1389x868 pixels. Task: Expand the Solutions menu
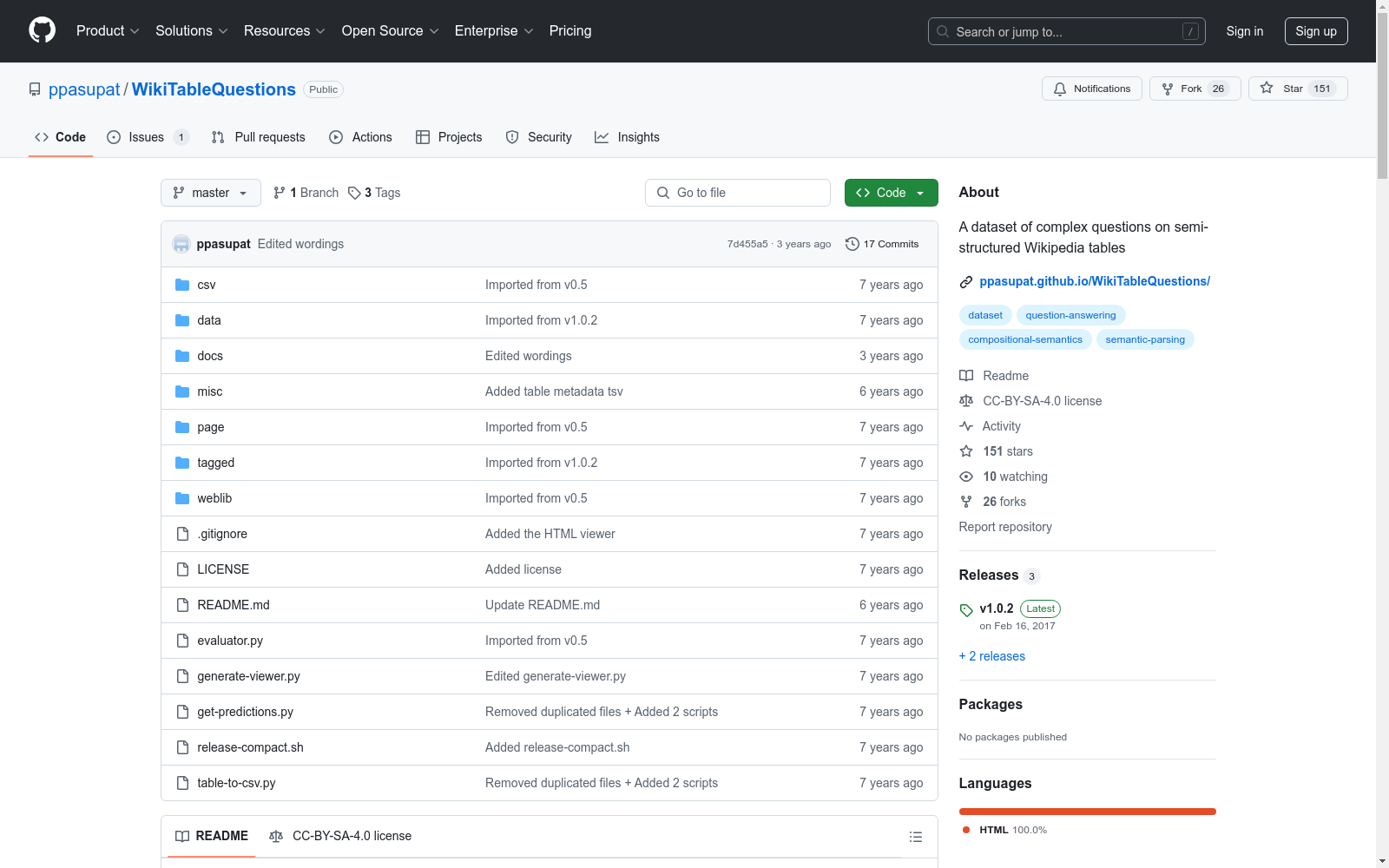[192, 31]
